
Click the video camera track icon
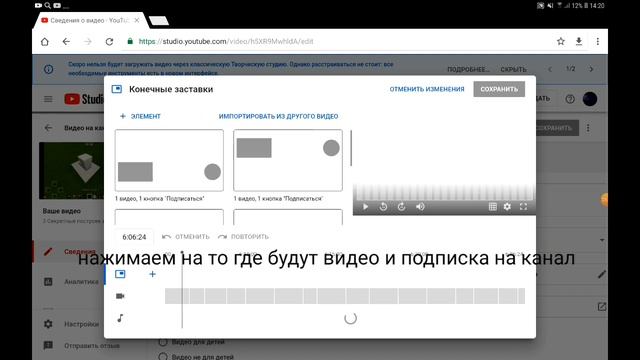coord(120,296)
